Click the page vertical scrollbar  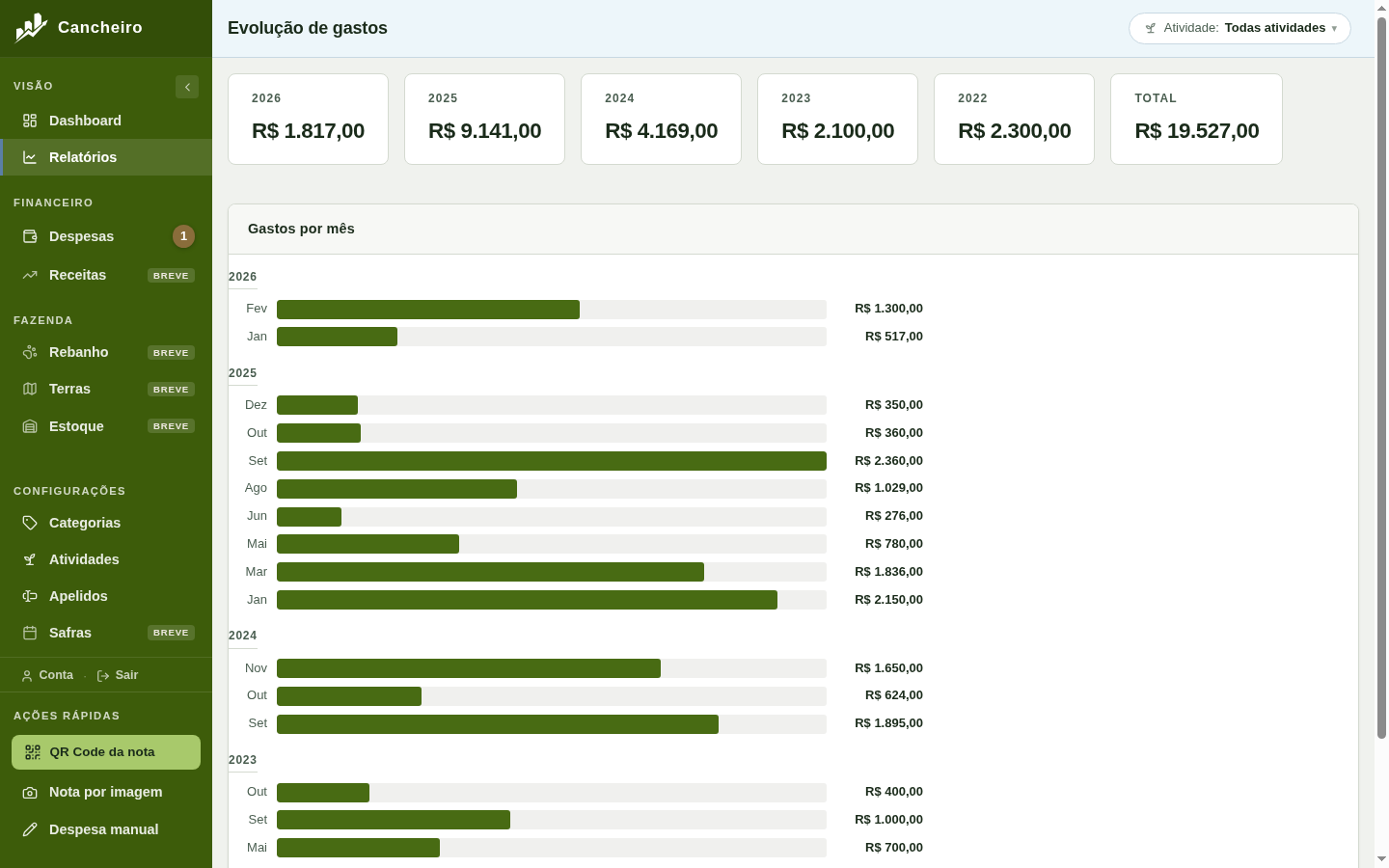pyautogui.click(x=1381, y=376)
